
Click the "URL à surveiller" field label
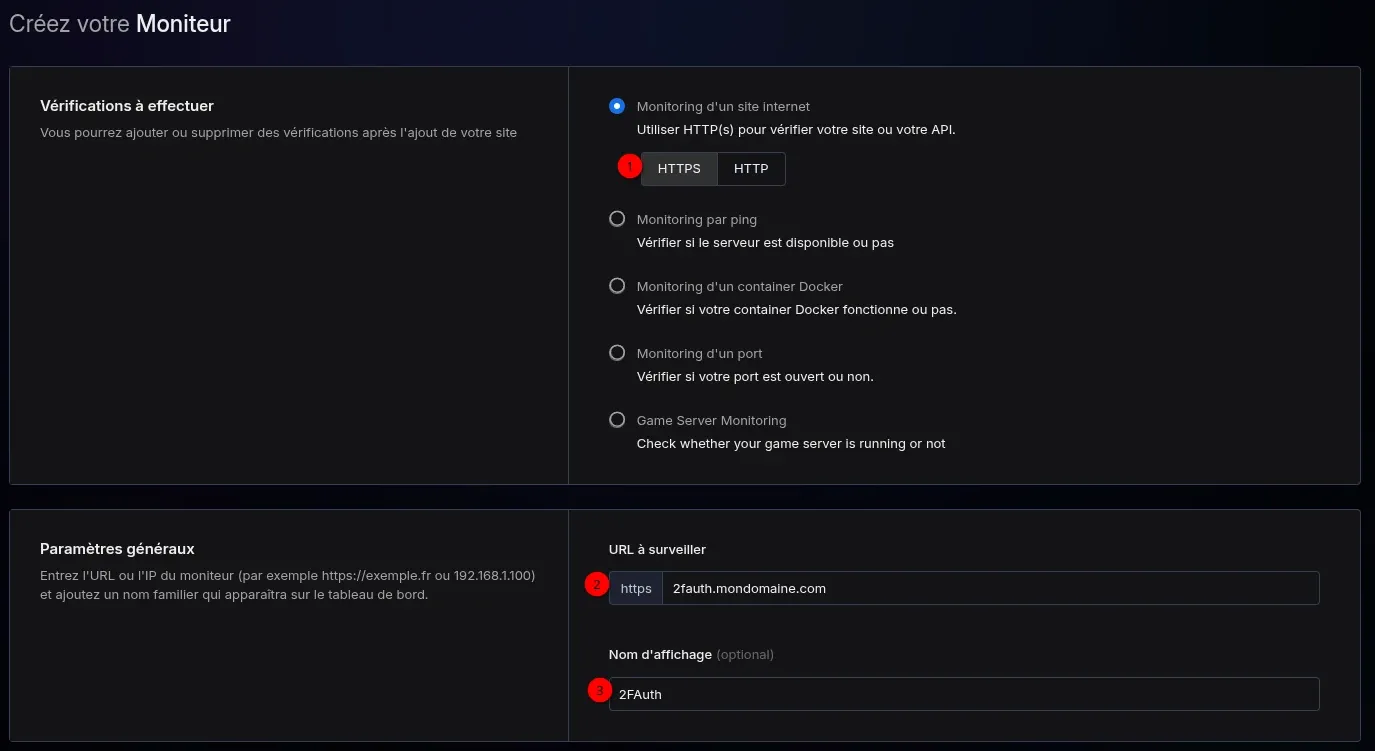[x=657, y=549]
